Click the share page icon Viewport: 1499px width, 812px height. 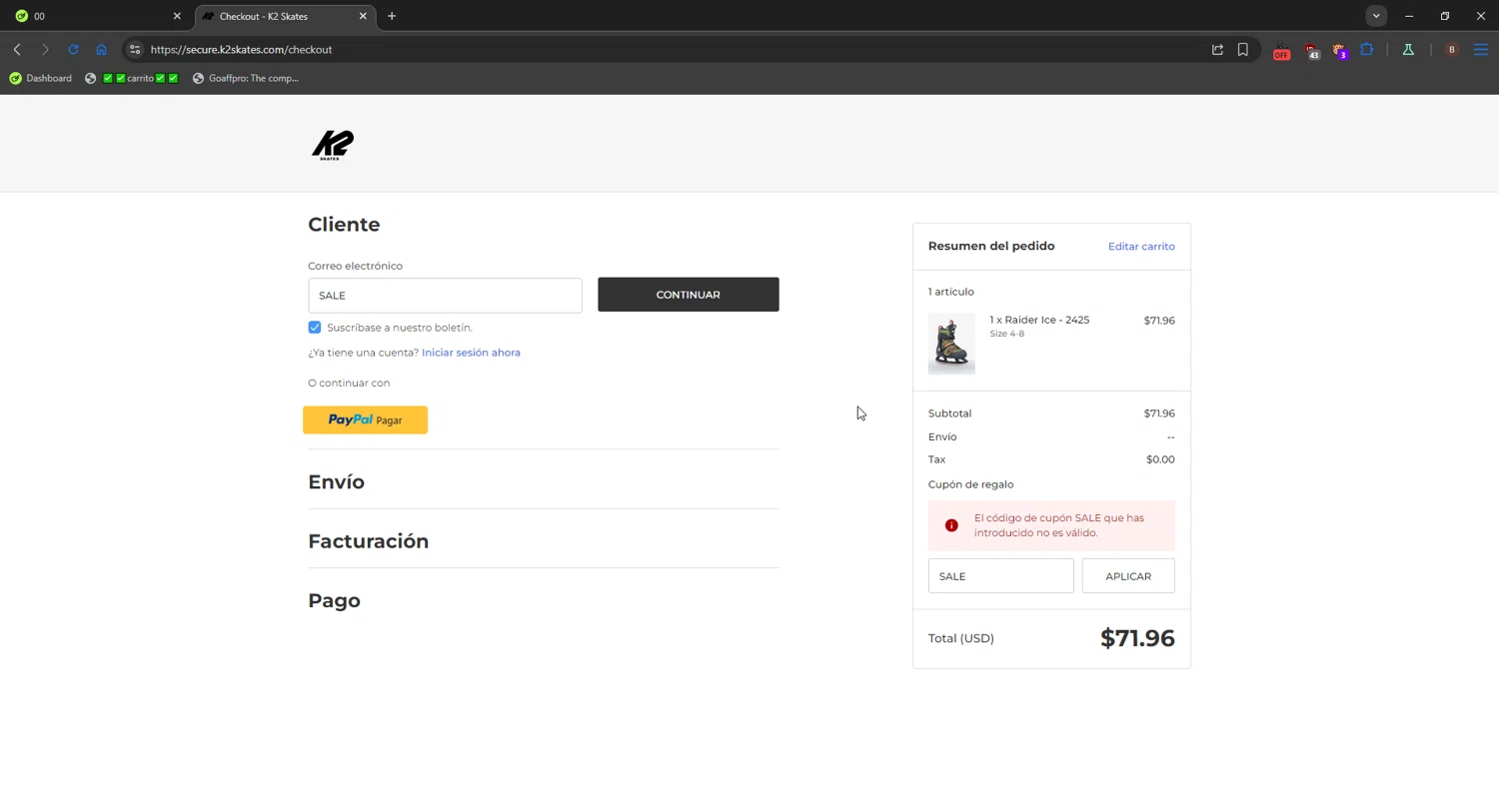[1217, 49]
